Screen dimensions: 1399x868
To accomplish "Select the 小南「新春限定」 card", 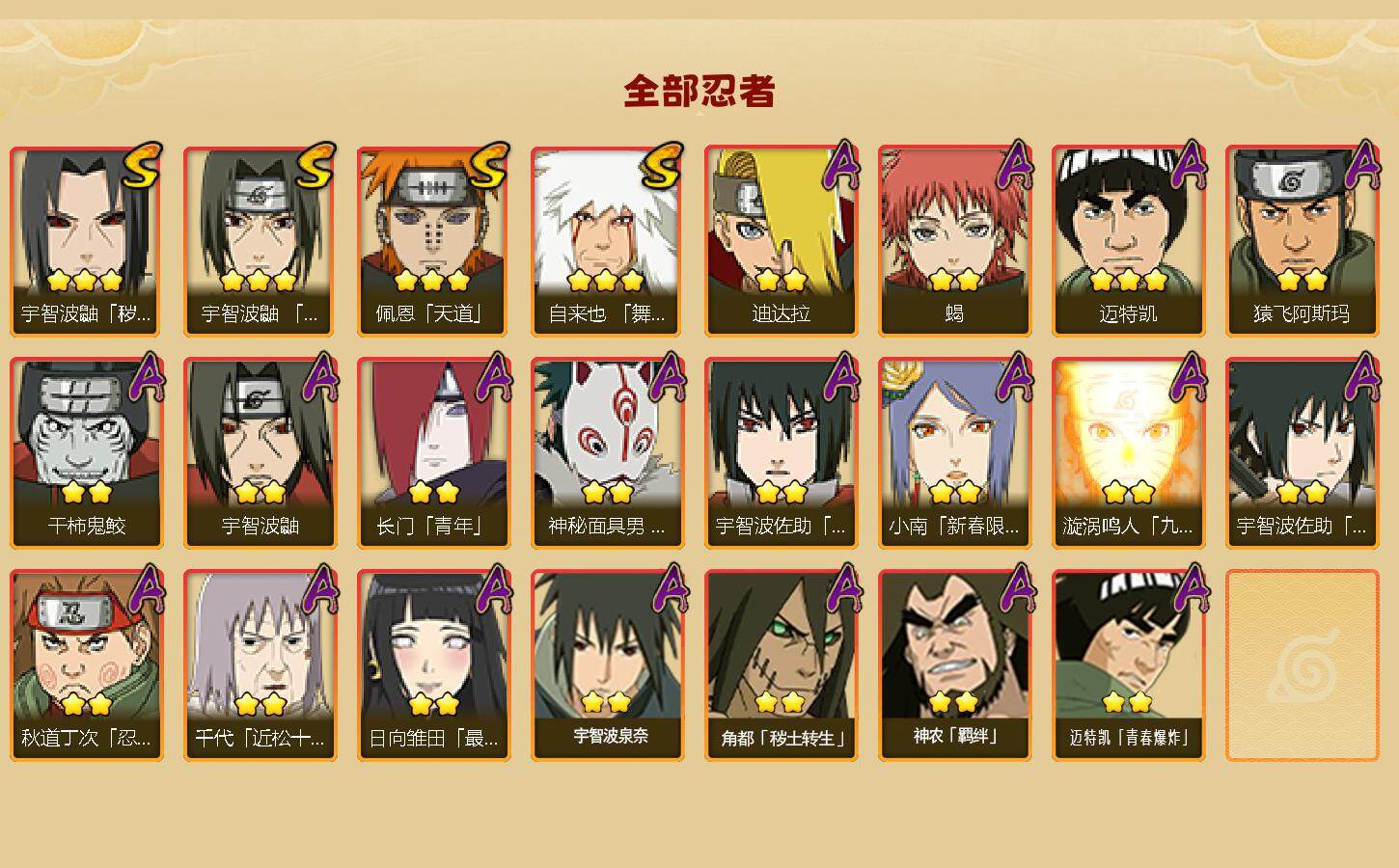I will pos(954,453).
